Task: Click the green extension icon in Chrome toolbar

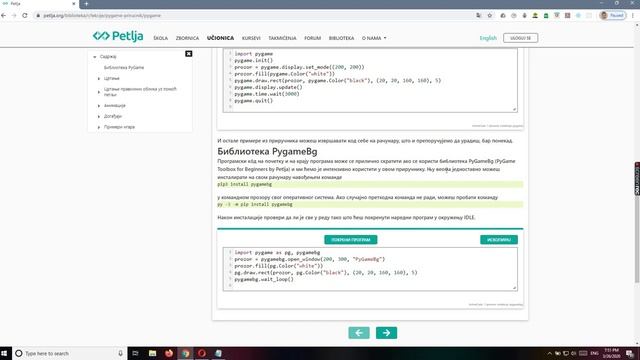Action: pyautogui.click(x=546, y=16)
